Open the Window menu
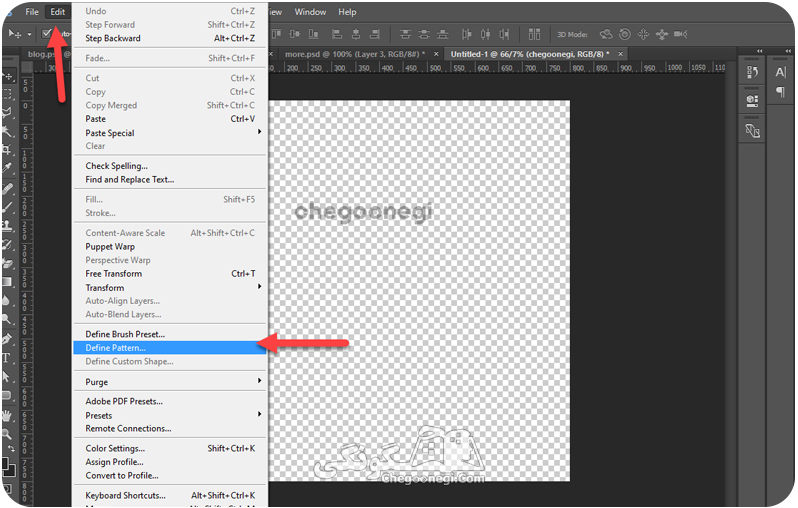This screenshot has width=798, height=508. (x=310, y=12)
